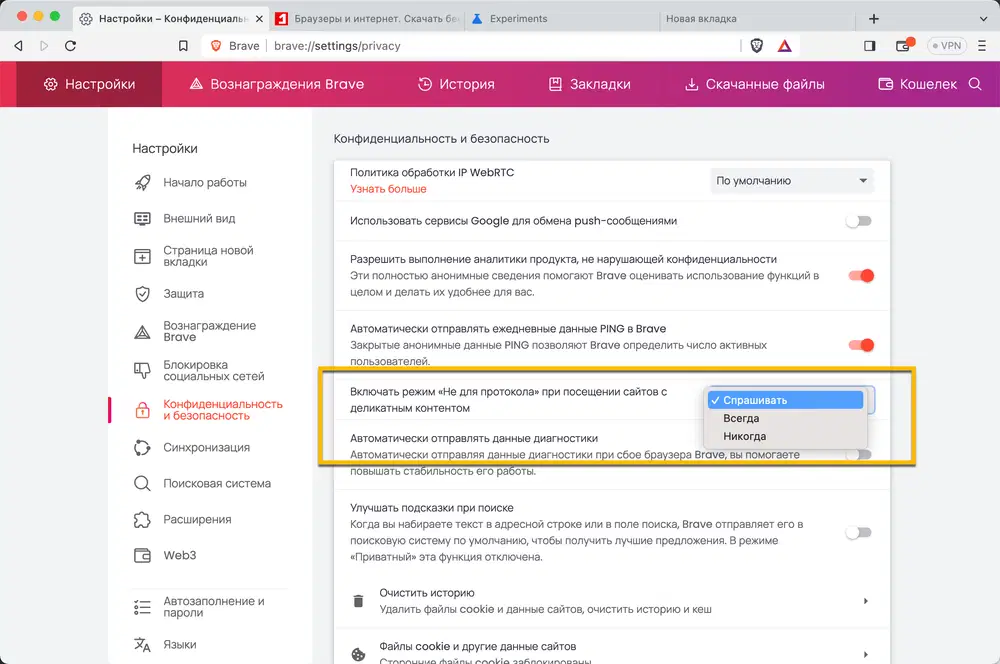
Task: Open Вознаграждения Brave in top navigation
Action: [x=277, y=84]
